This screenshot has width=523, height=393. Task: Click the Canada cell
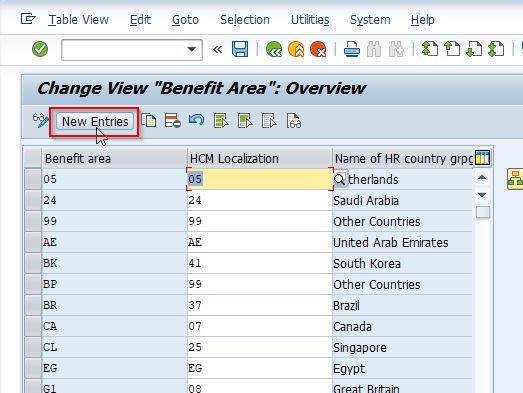tap(402, 327)
